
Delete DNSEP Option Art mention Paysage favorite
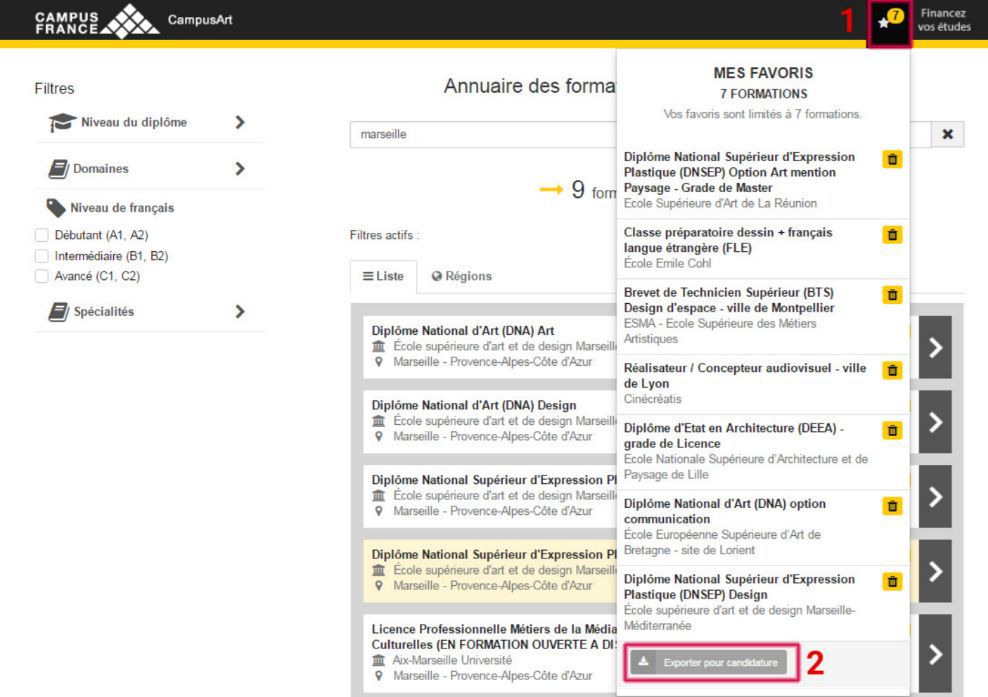click(892, 159)
